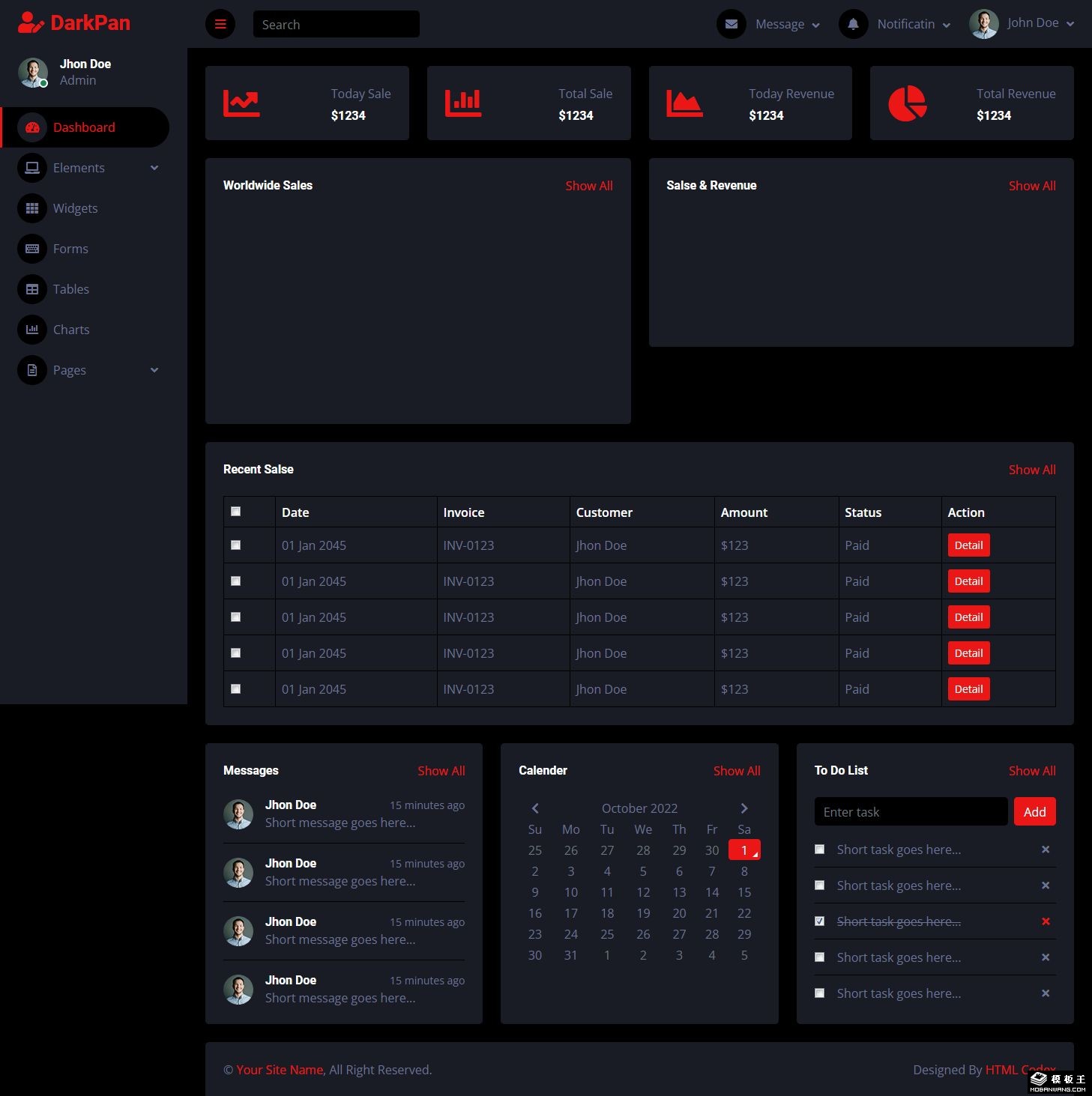This screenshot has height=1096, width=1092.
Task: Open Tables from the sidebar menu
Action: click(71, 289)
